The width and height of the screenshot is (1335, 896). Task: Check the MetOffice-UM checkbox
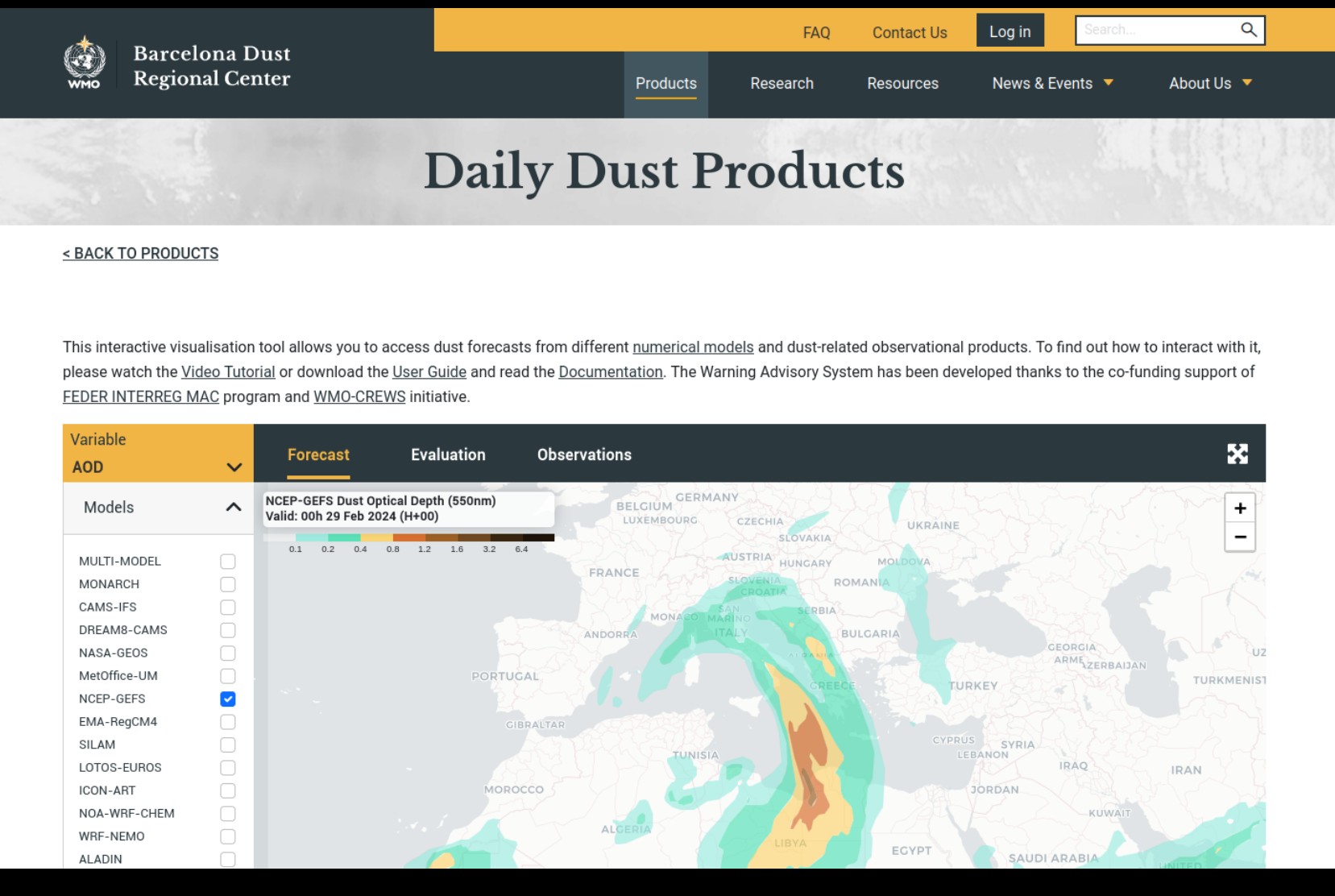pos(228,676)
